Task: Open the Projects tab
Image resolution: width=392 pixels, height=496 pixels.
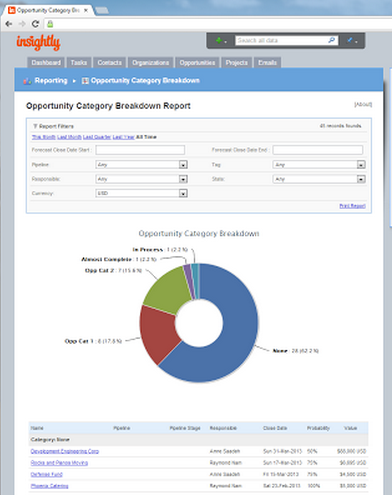Action: click(x=236, y=63)
